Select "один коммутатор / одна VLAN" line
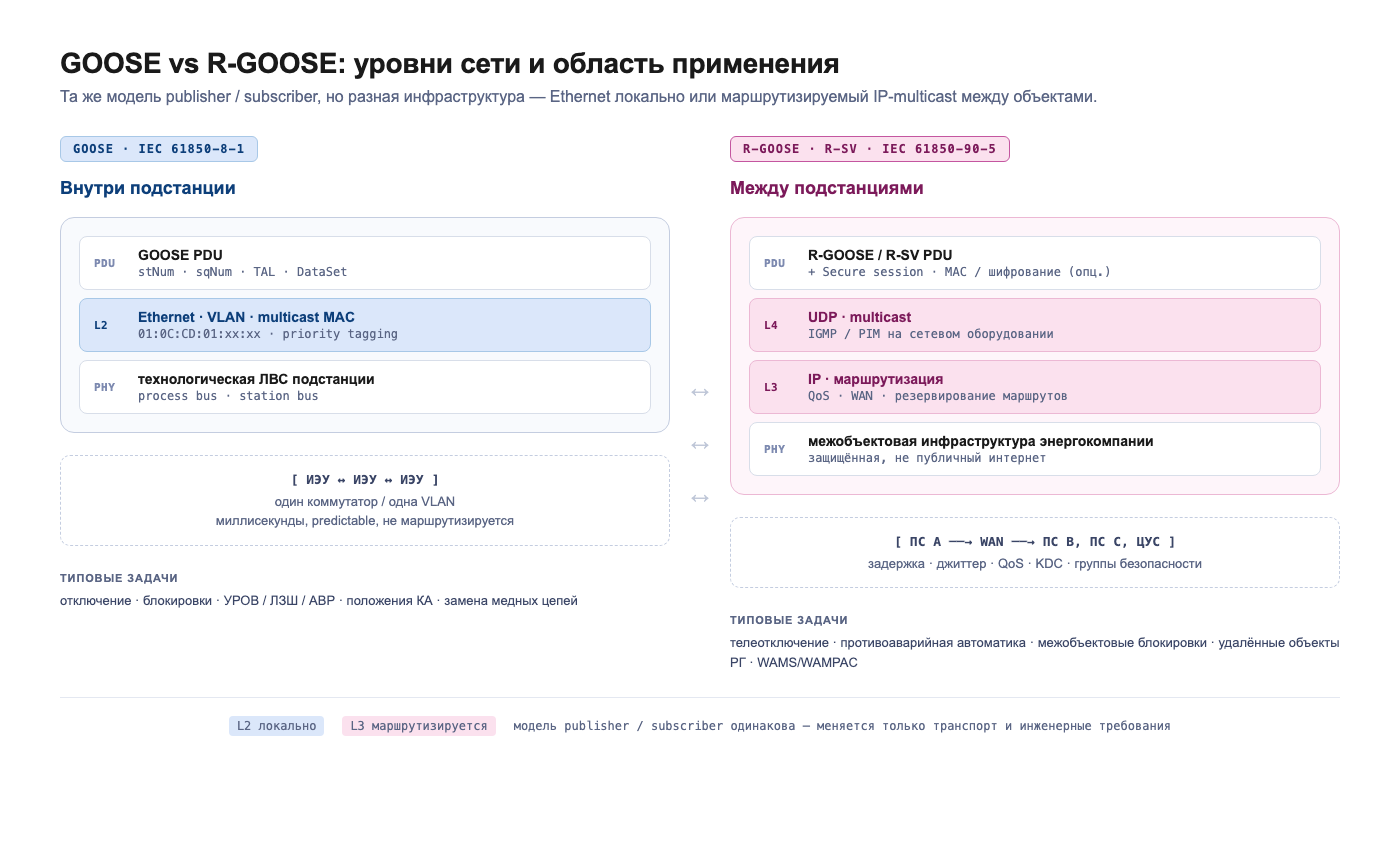1400x860 pixels. tap(365, 501)
